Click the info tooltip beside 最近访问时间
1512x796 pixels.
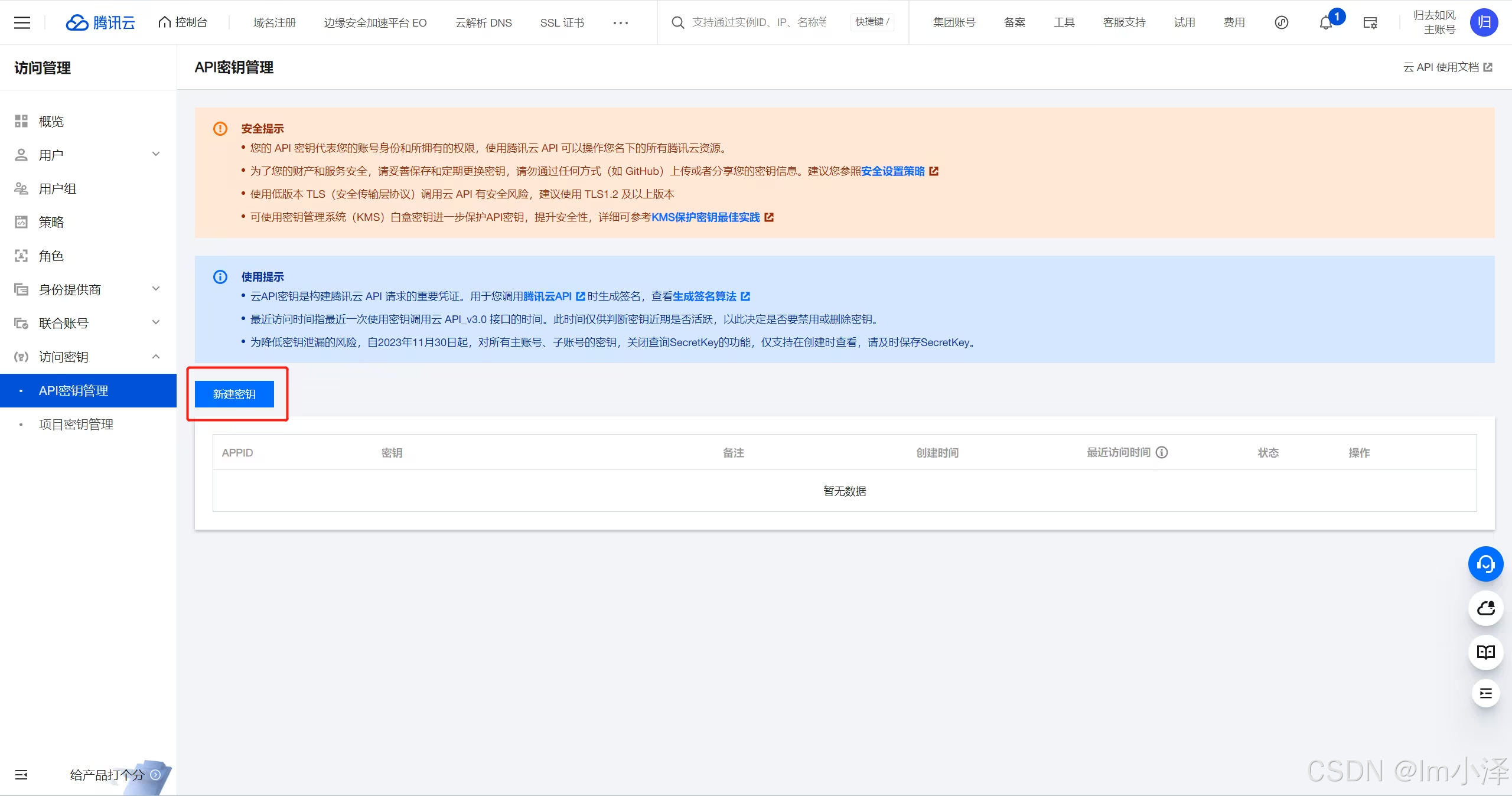[1162, 452]
